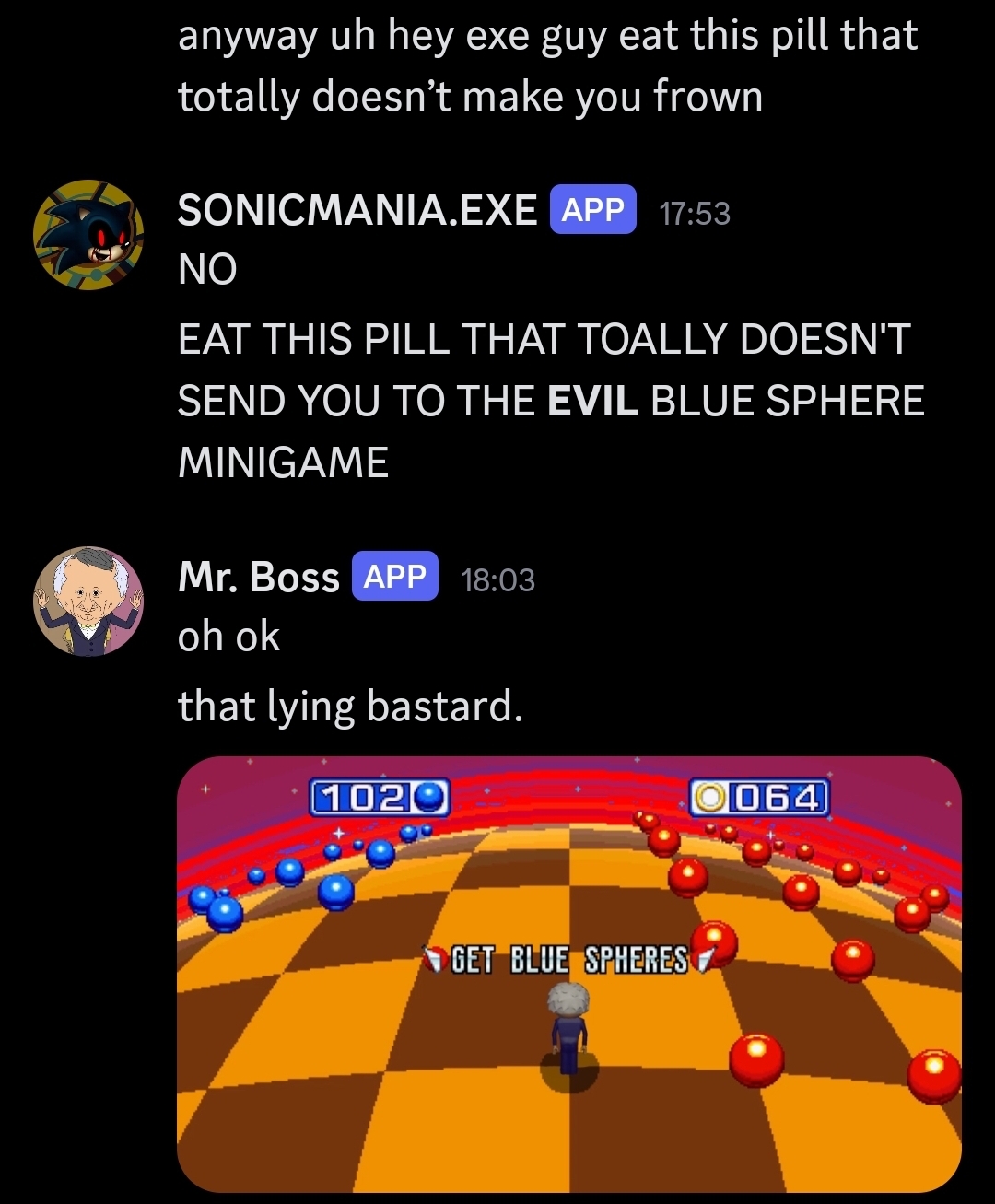The height and width of the screenshot is (1204, 995).
Task: Tap the SONICMANIA.EXE username
Action: [357, 210]
